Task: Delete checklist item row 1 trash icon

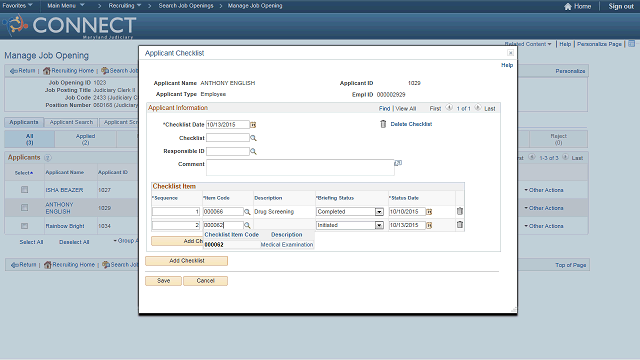Action: pos(460,211)
